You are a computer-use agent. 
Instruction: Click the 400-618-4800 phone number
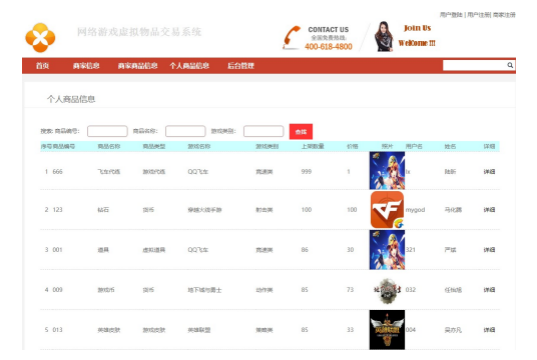(x=328, y=47)
